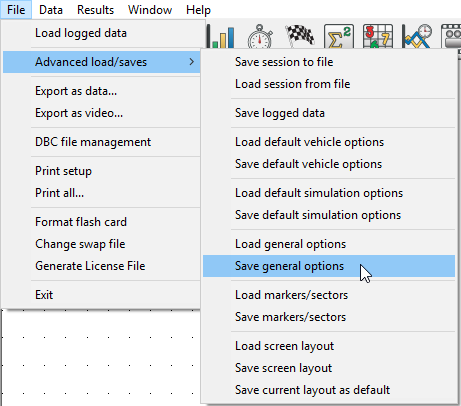Open the stopwatch lap timing icon
461x406 pixels.
(x=260, y=36)
